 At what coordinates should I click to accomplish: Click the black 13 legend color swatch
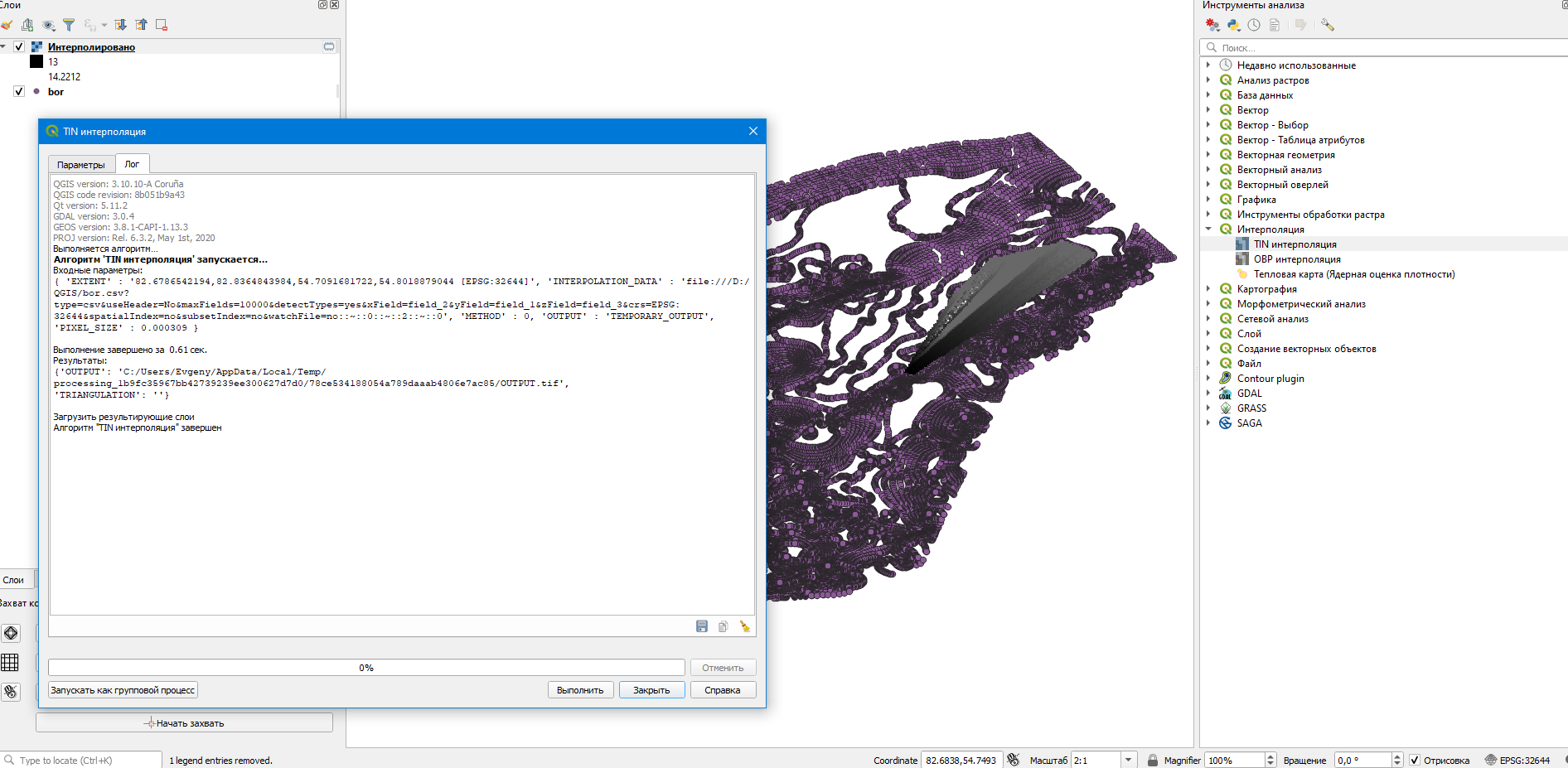click(36, 62)
